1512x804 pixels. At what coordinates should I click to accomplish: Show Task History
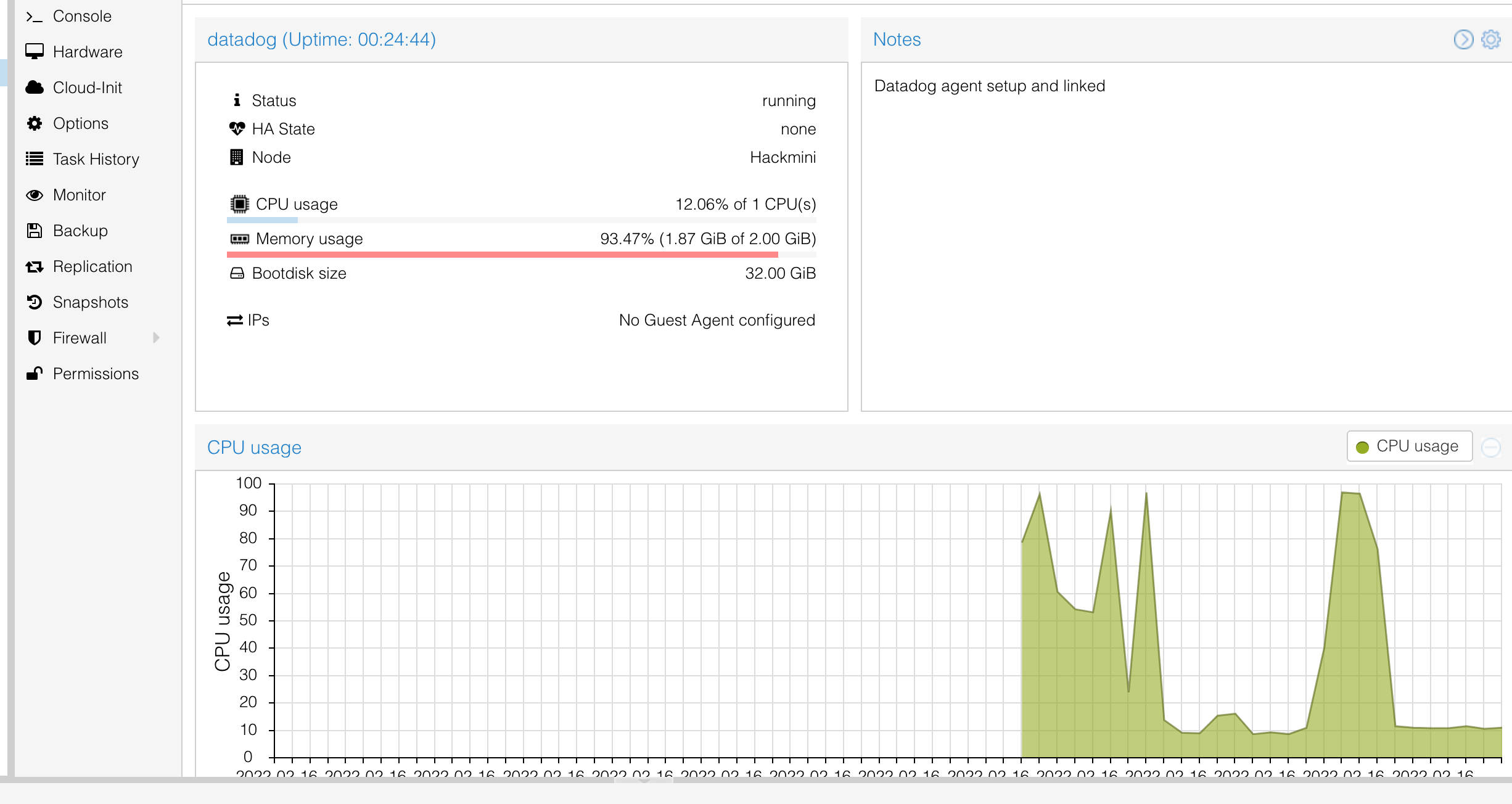coord(96,159)
